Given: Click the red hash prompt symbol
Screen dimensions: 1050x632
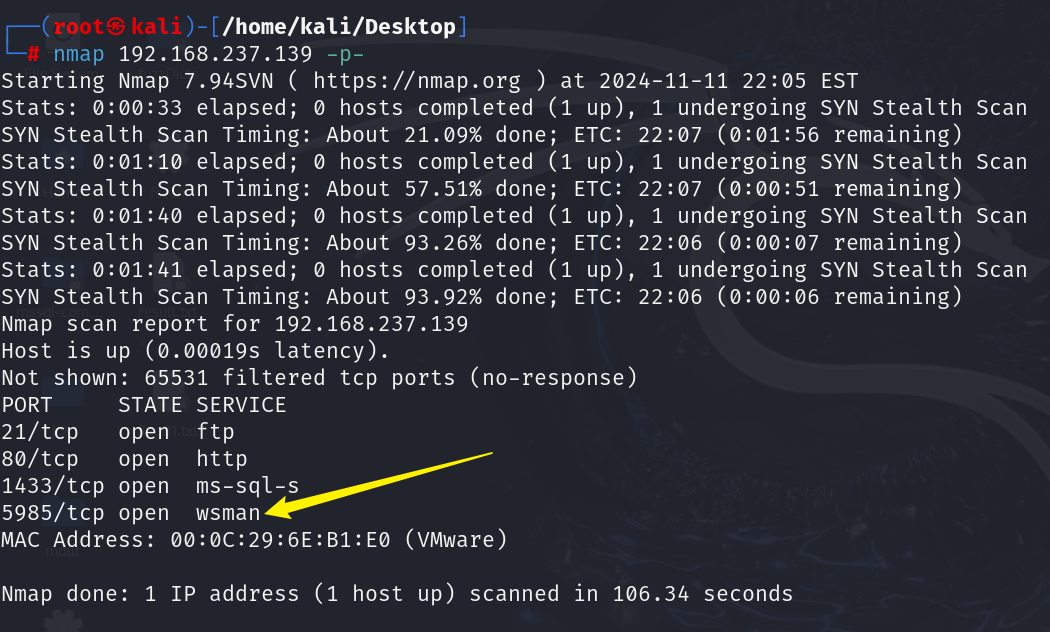Looking at the screenshot, I should tap(33, 54).
